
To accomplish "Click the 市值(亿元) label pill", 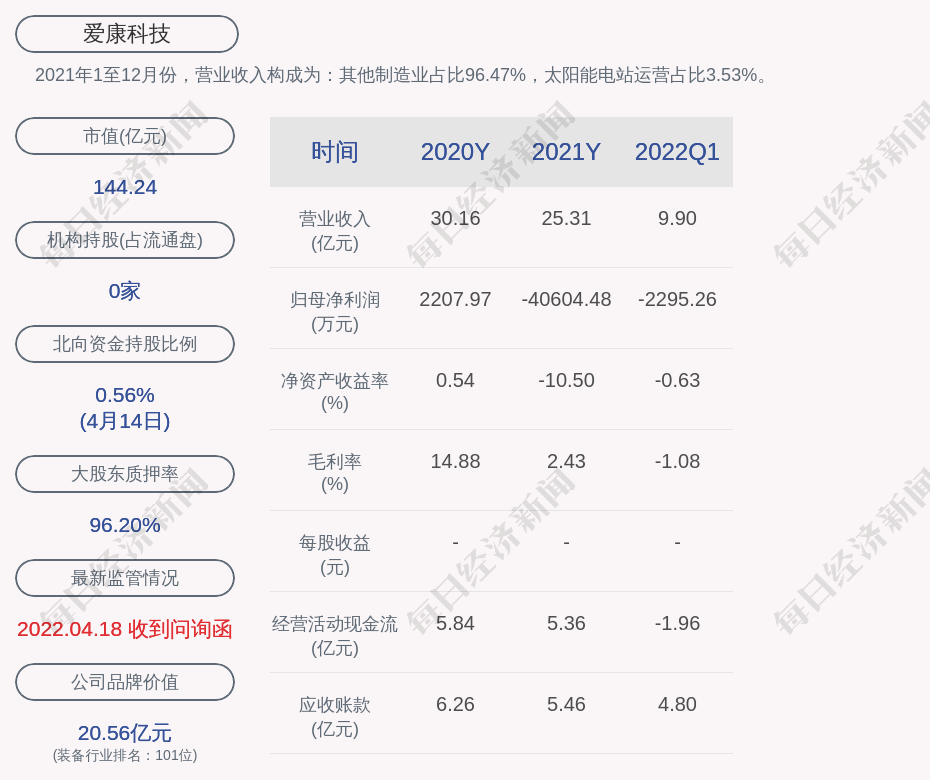I will [x=125, y=136].
